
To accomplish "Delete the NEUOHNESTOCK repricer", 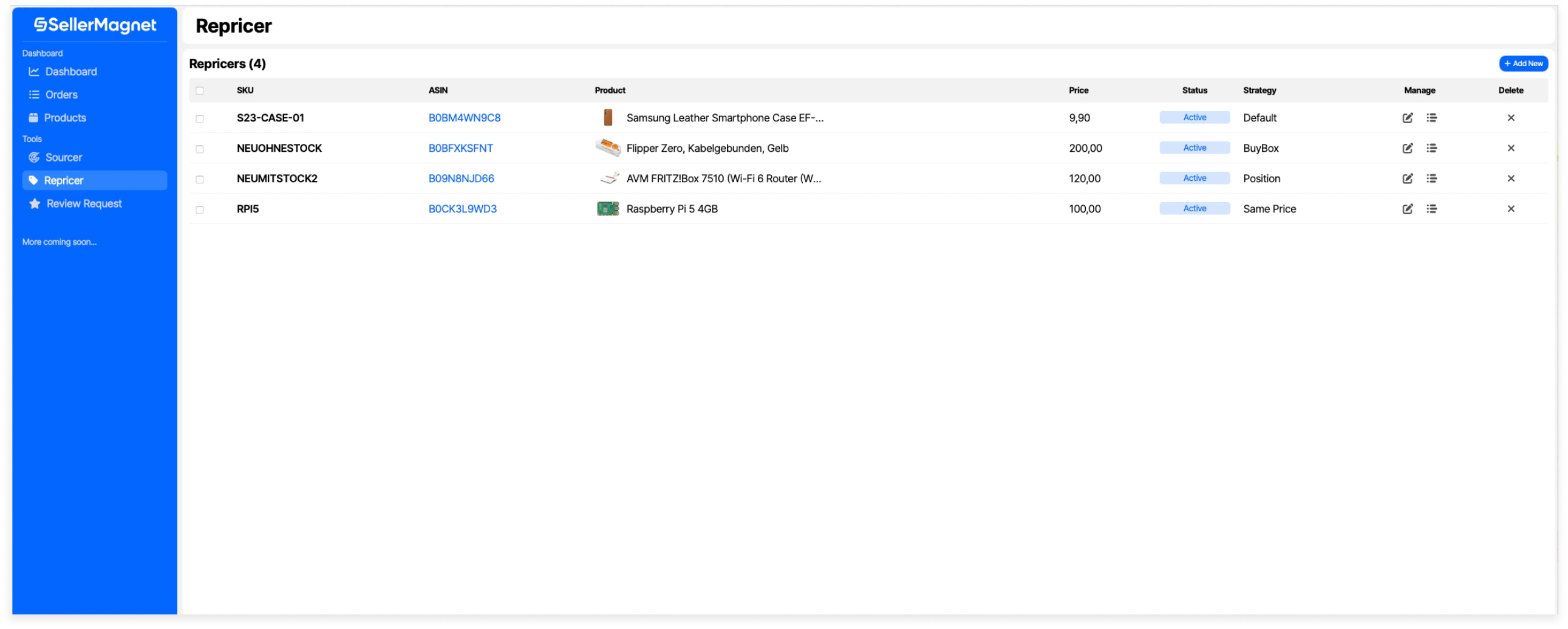I will [1510, 148].
